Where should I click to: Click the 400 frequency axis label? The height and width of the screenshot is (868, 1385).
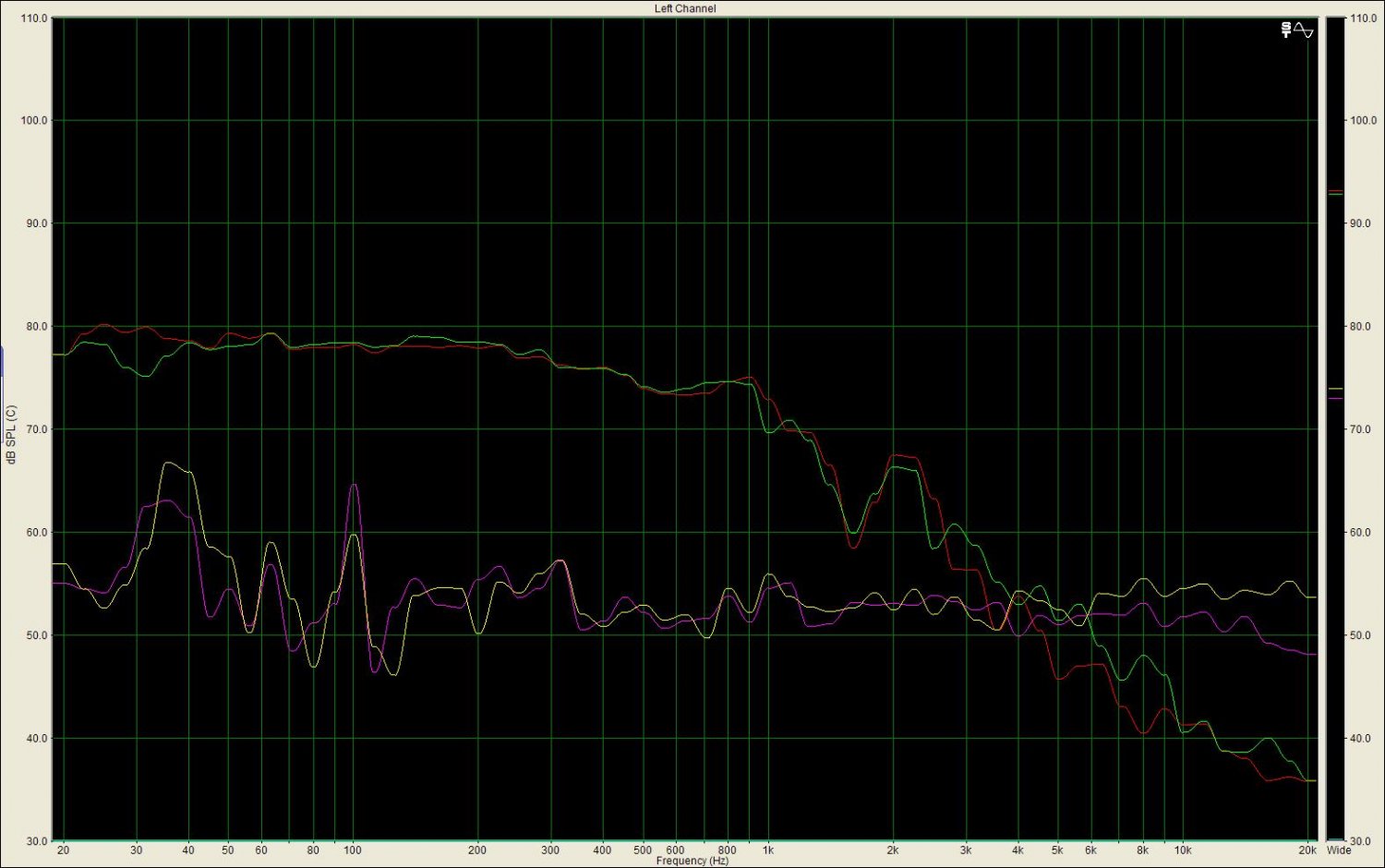tap(602, 850)
